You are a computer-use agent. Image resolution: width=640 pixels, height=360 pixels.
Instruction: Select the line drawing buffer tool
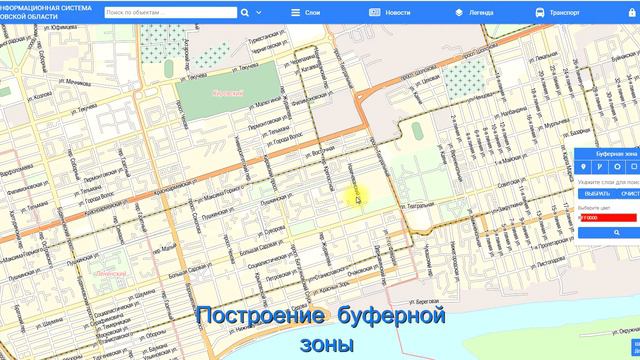(x=600, y=167)
